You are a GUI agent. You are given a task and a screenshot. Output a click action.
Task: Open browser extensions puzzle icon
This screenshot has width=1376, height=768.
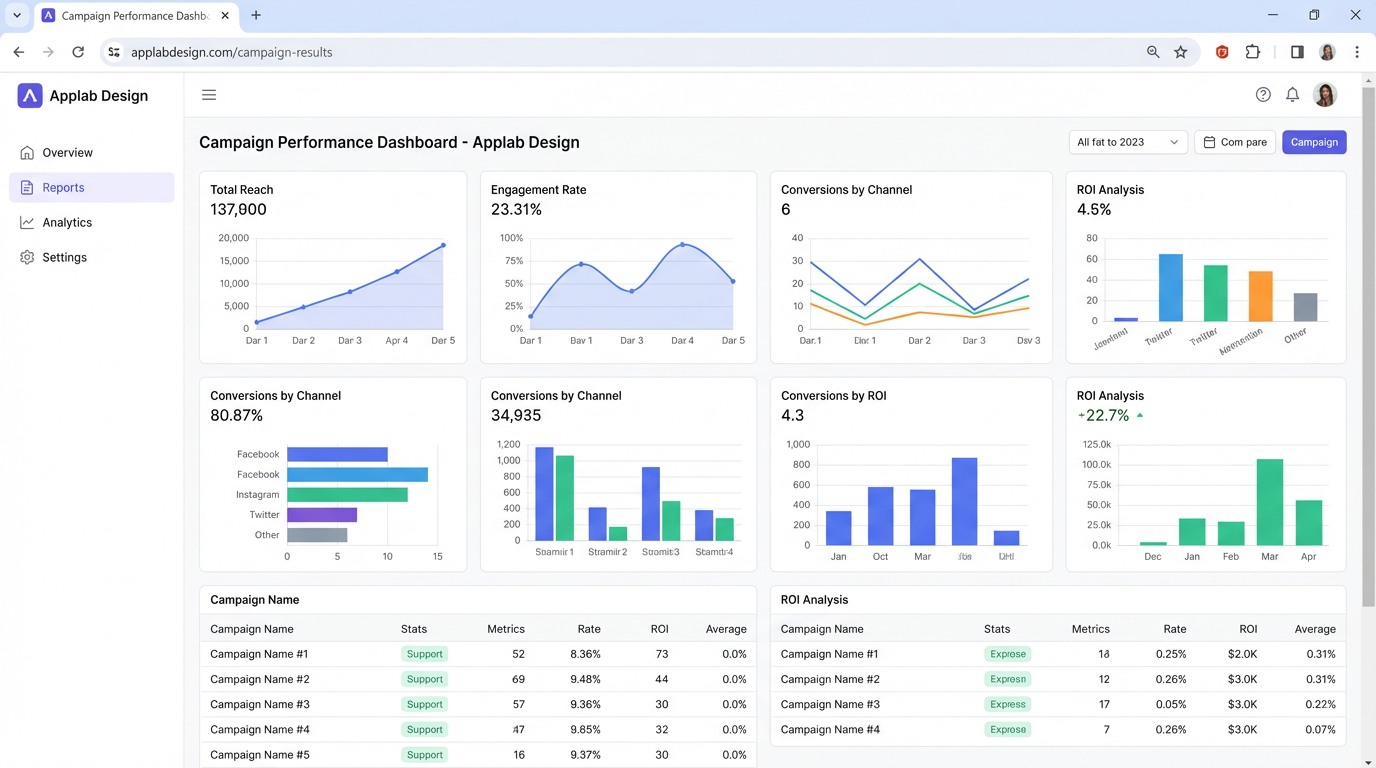coord(1253,52)
